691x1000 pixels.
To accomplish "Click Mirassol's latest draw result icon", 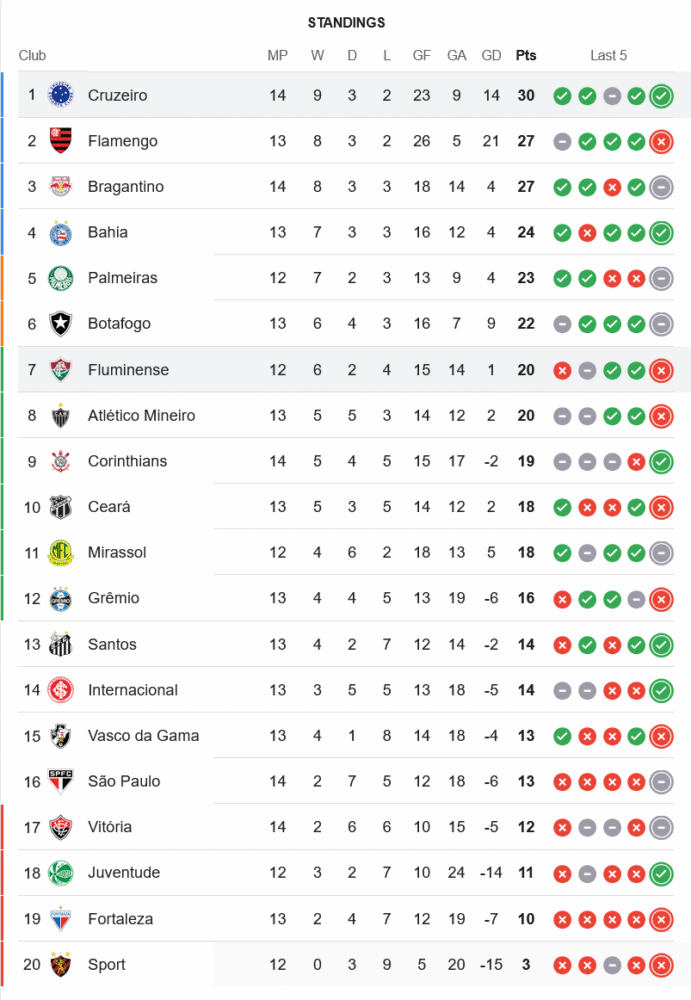I will pos(660,553).
